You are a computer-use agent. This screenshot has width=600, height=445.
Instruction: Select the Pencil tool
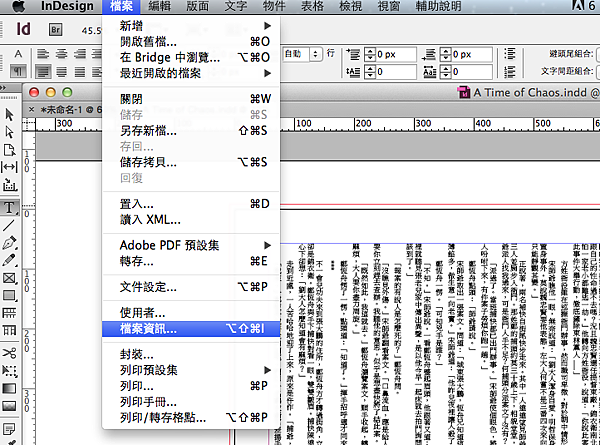pyautogui.click(x=9, y=260)
